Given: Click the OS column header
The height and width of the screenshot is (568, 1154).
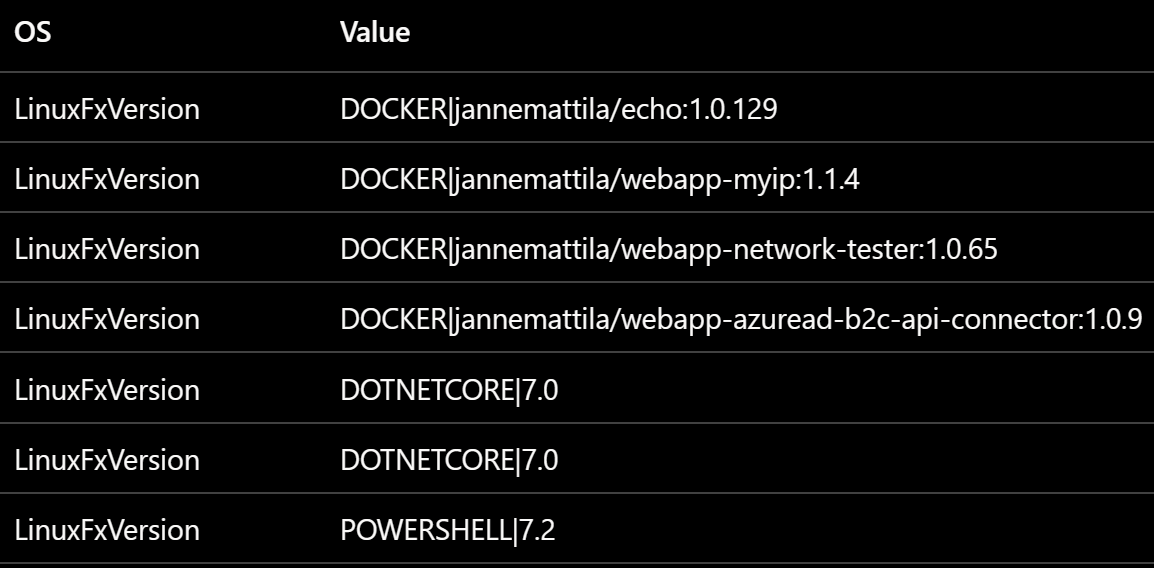Looking at the screenshot, I should tap(32, 32).
